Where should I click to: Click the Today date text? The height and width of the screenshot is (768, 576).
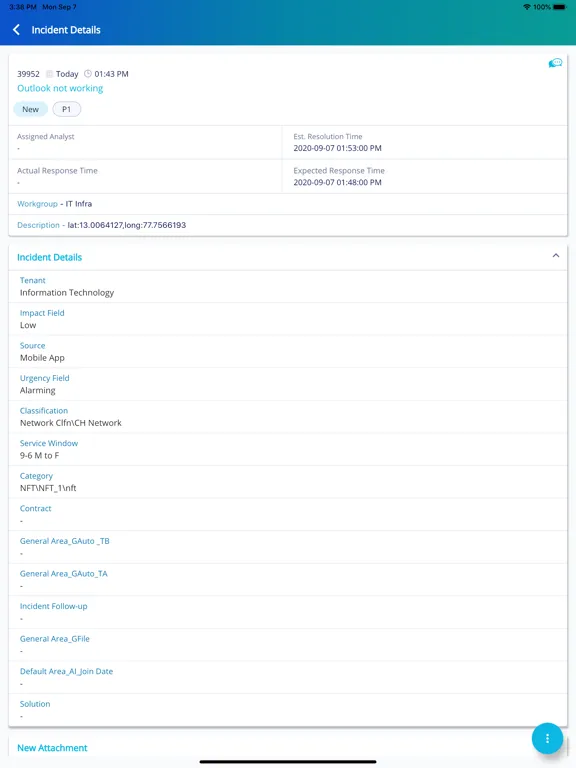[x=67, y=74]
